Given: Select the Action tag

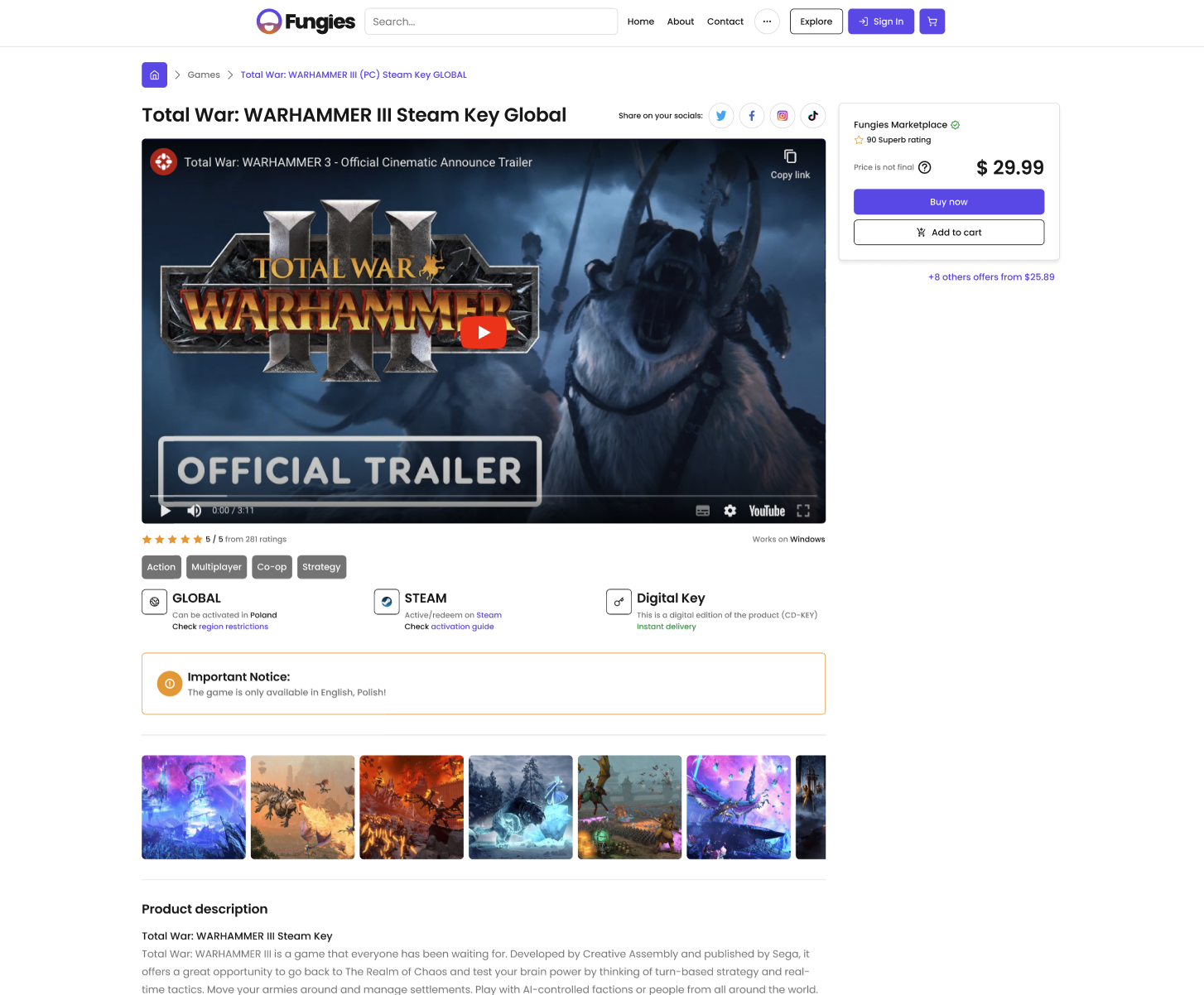Looking at the screenshot, I should click(161, 567).
